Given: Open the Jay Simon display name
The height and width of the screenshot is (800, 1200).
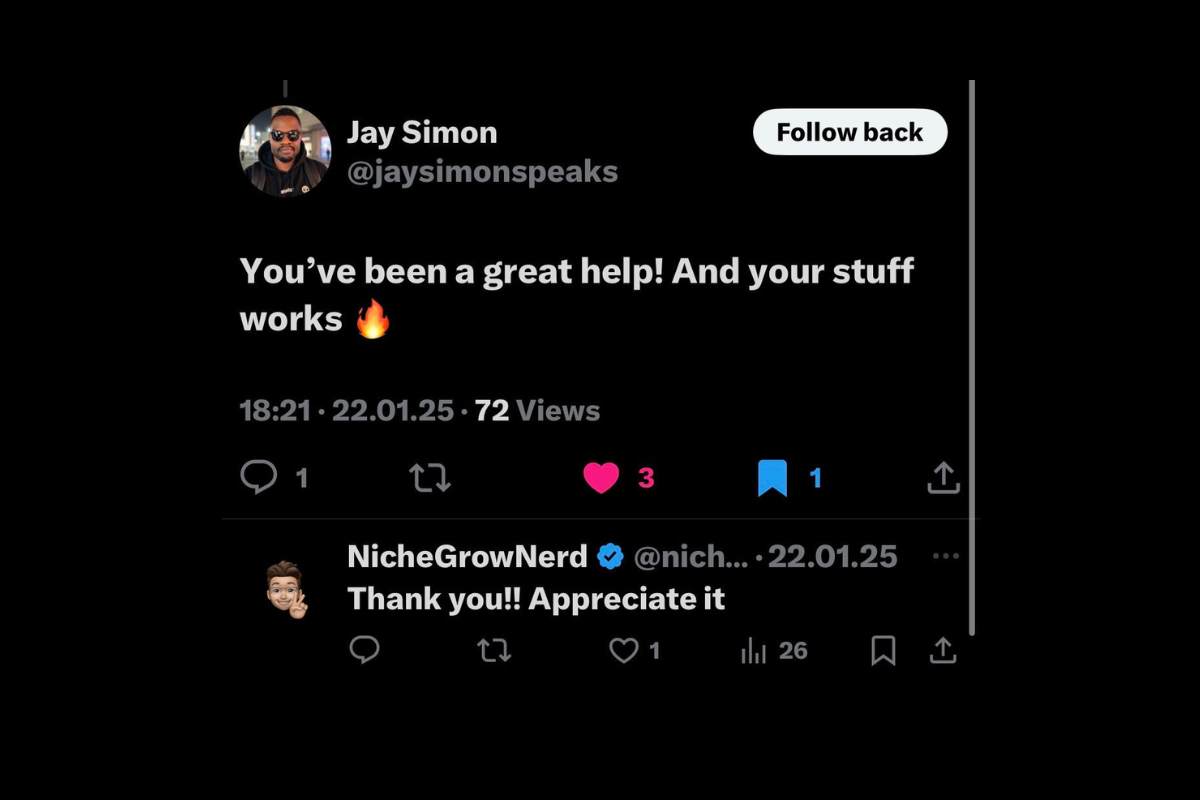Looking at the screenshot, I should coord(422,132).
